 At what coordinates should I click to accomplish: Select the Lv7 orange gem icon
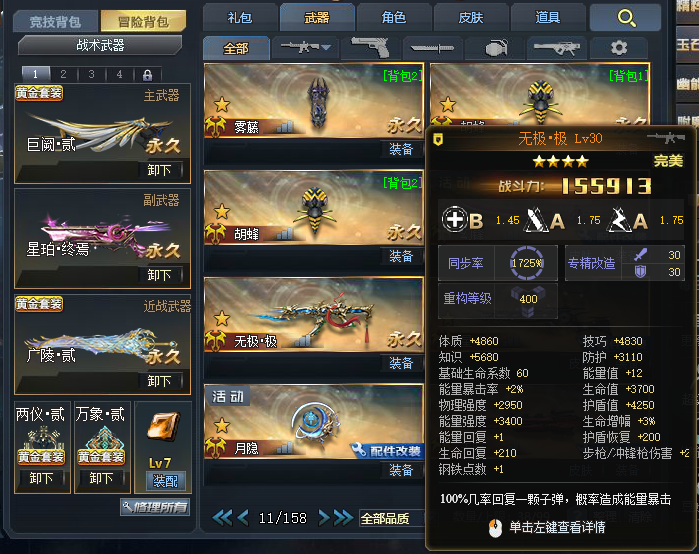(163, 428)
